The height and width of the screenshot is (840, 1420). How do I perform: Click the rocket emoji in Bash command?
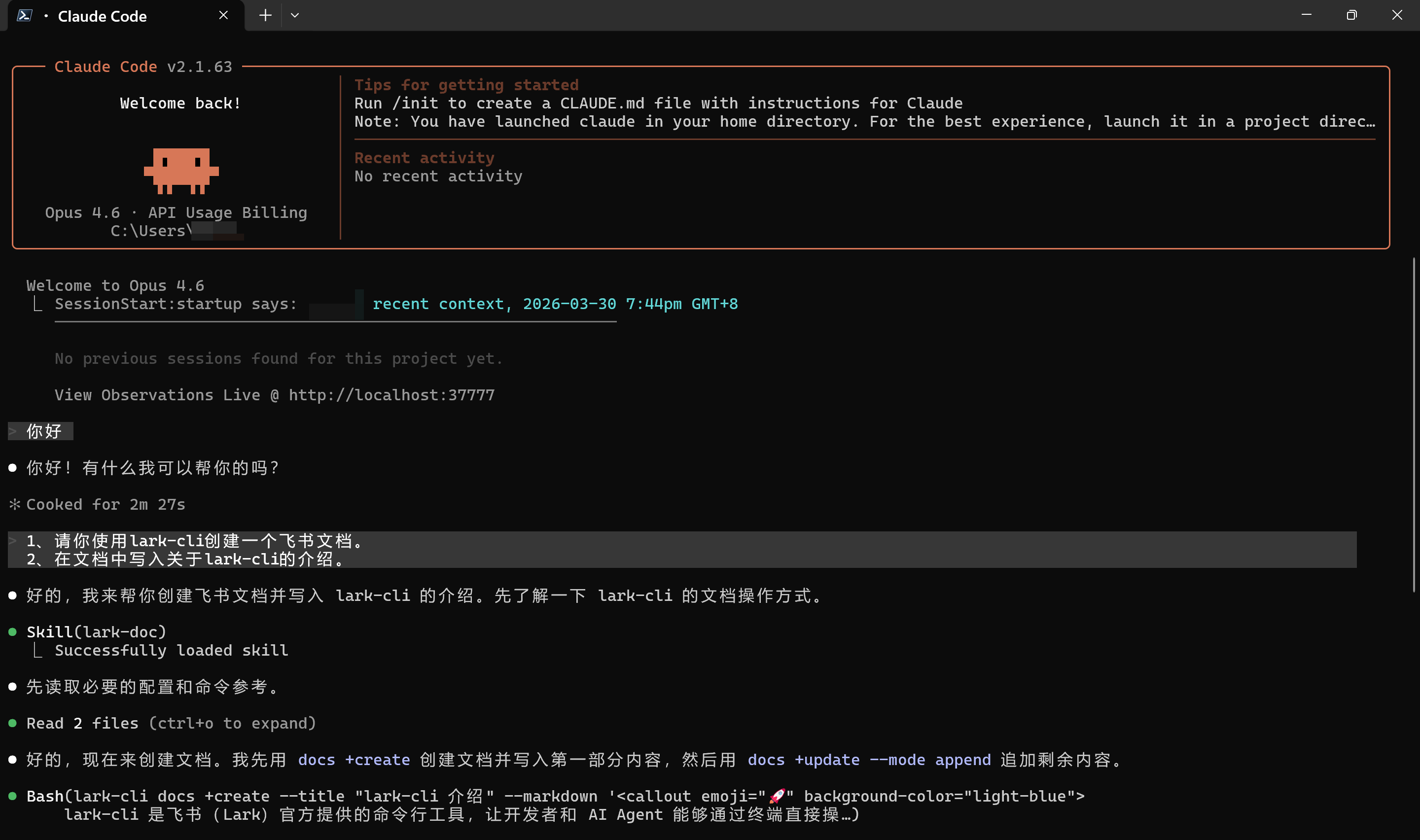coord(777,796)
